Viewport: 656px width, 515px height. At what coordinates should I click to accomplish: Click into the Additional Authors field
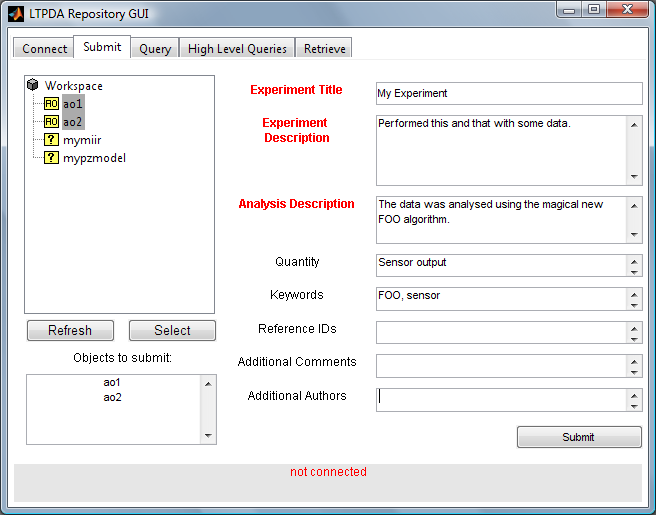tap(501, 400)
